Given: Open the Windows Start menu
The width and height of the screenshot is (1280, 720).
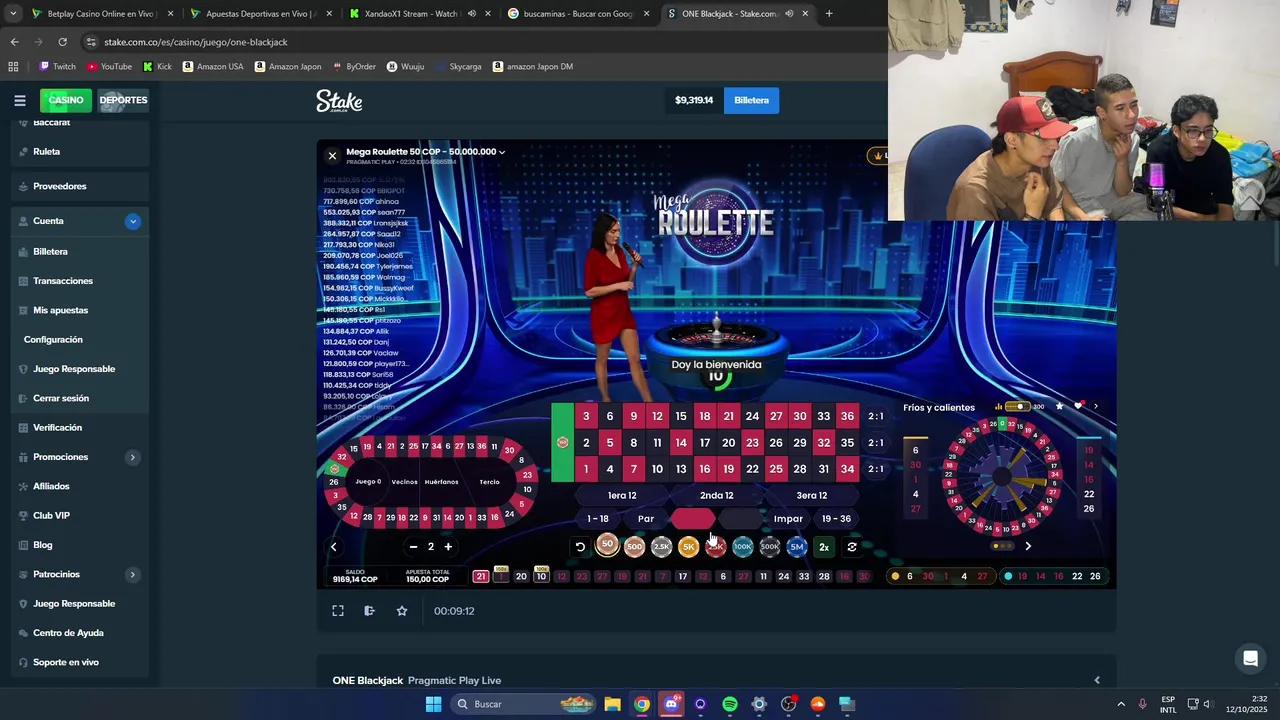Looking at the screenshot, I should coord(433,704).
